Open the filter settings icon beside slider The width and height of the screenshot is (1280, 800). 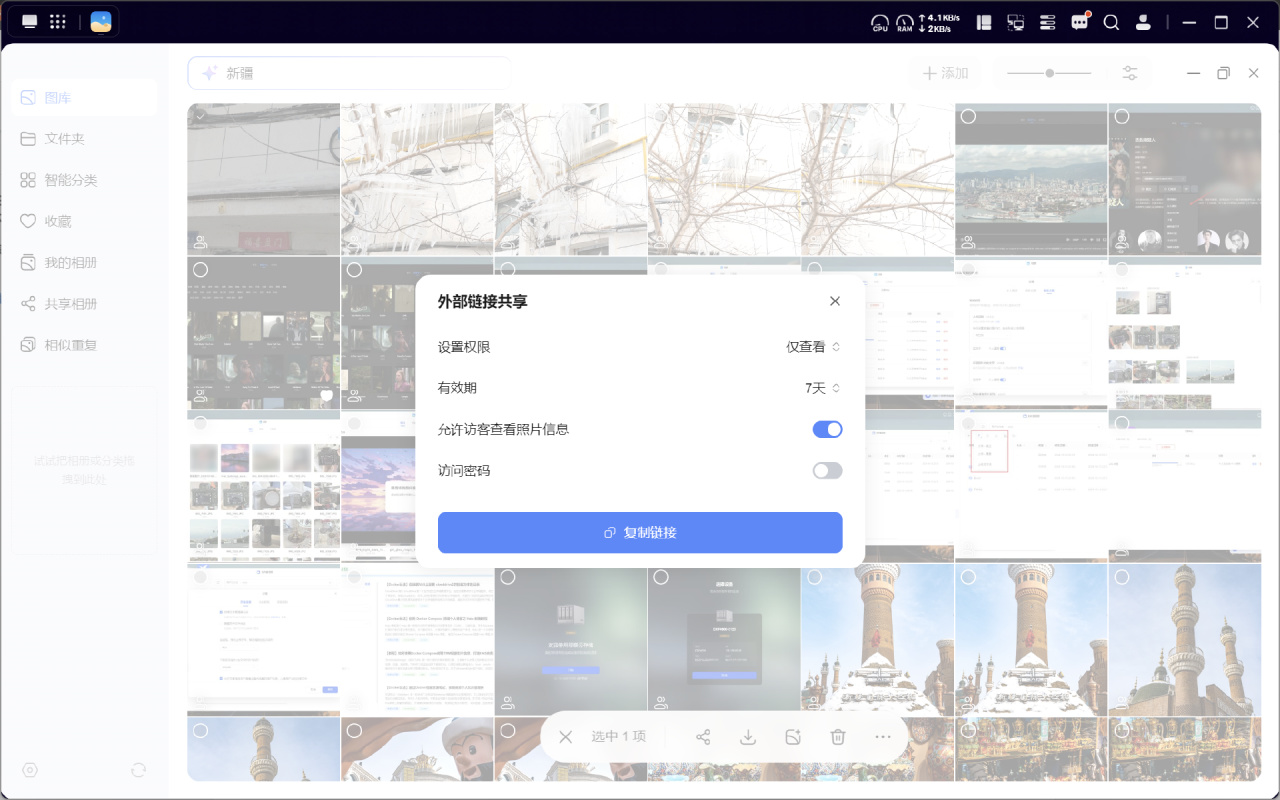pyautogui.click(x=1130, y=73)
